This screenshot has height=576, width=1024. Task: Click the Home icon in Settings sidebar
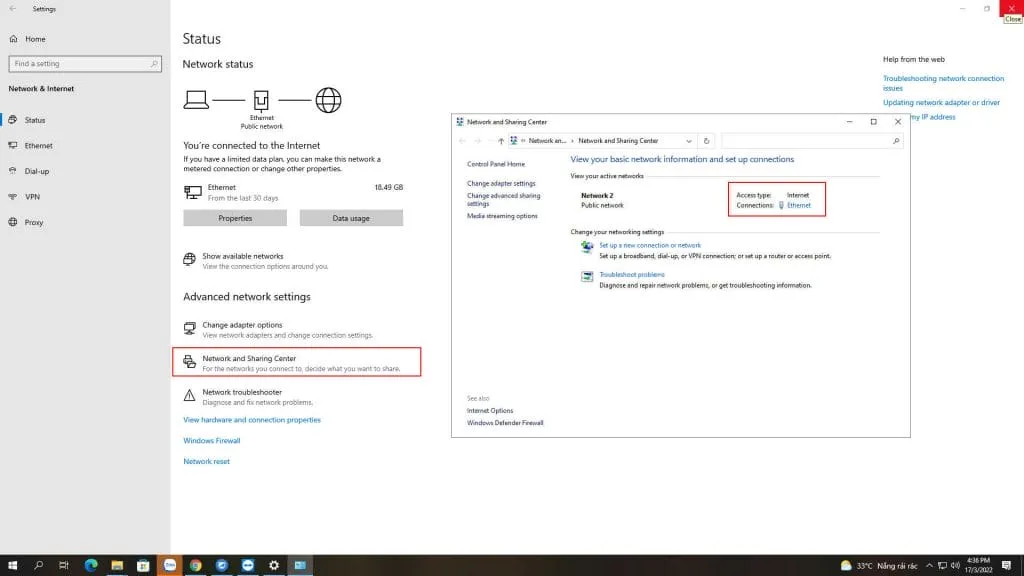coord(13,39)
